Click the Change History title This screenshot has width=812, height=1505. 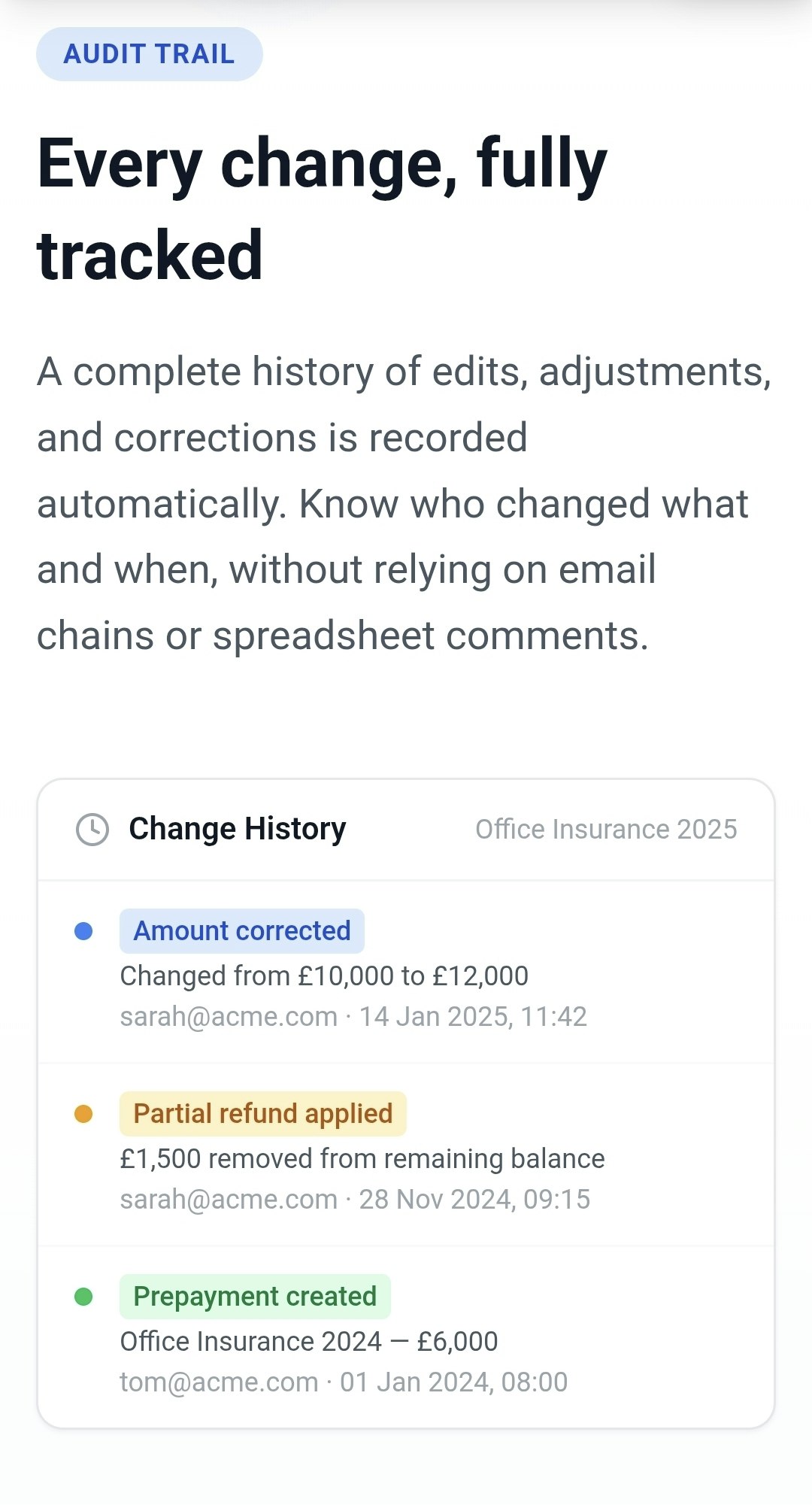pyautogui.click(x=237, y=829)
